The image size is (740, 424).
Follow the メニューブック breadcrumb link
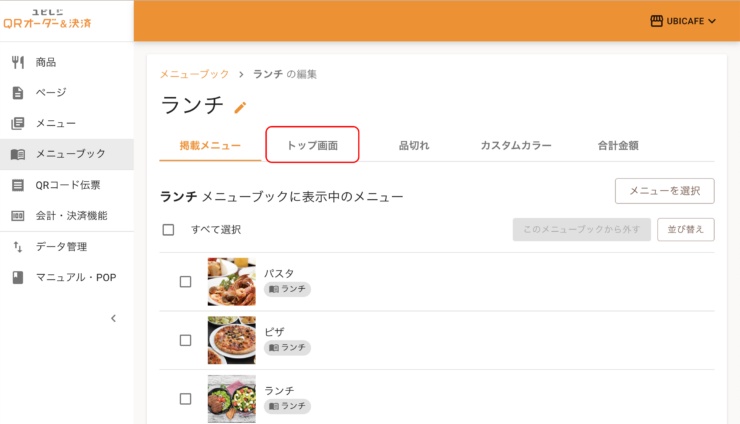click(x=194, y=74)
